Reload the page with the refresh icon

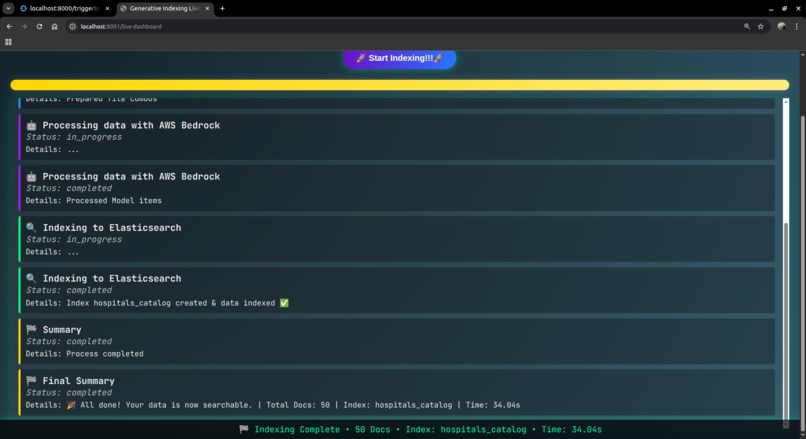click(x=39, y=26)
